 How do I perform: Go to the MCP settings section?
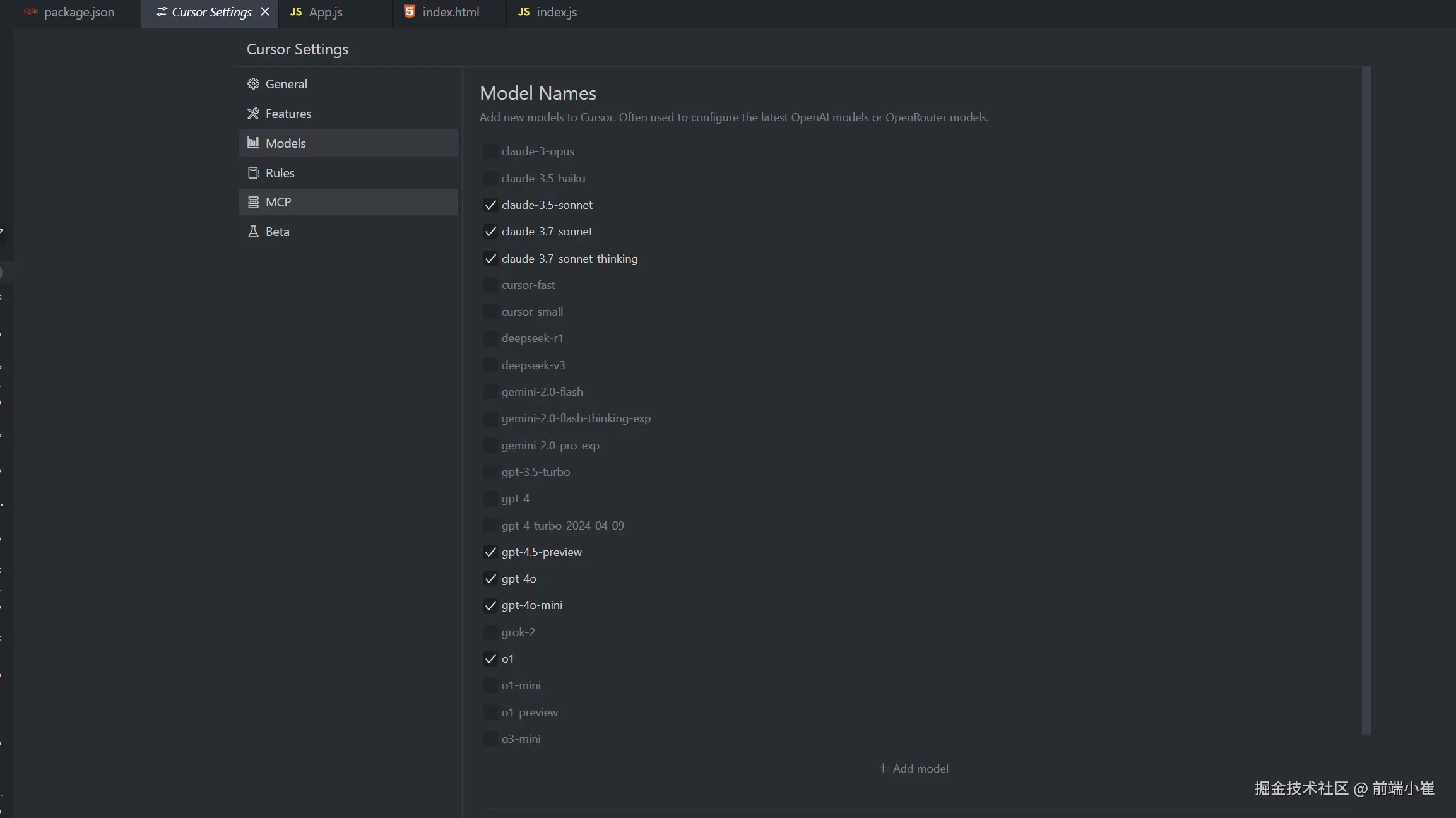click(x=348, y=202)
